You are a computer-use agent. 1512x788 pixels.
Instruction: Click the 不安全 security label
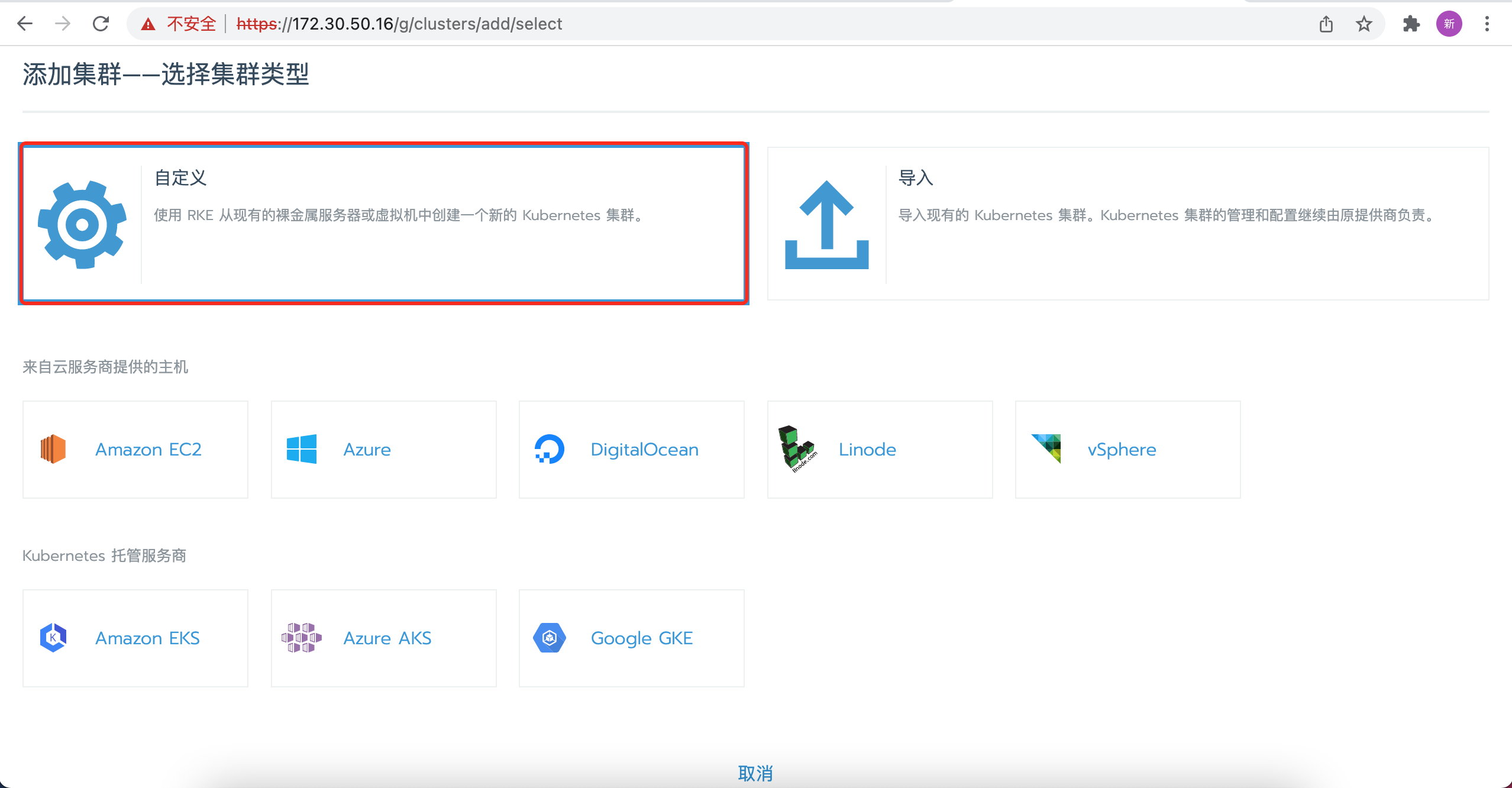(x=192, y=24)
